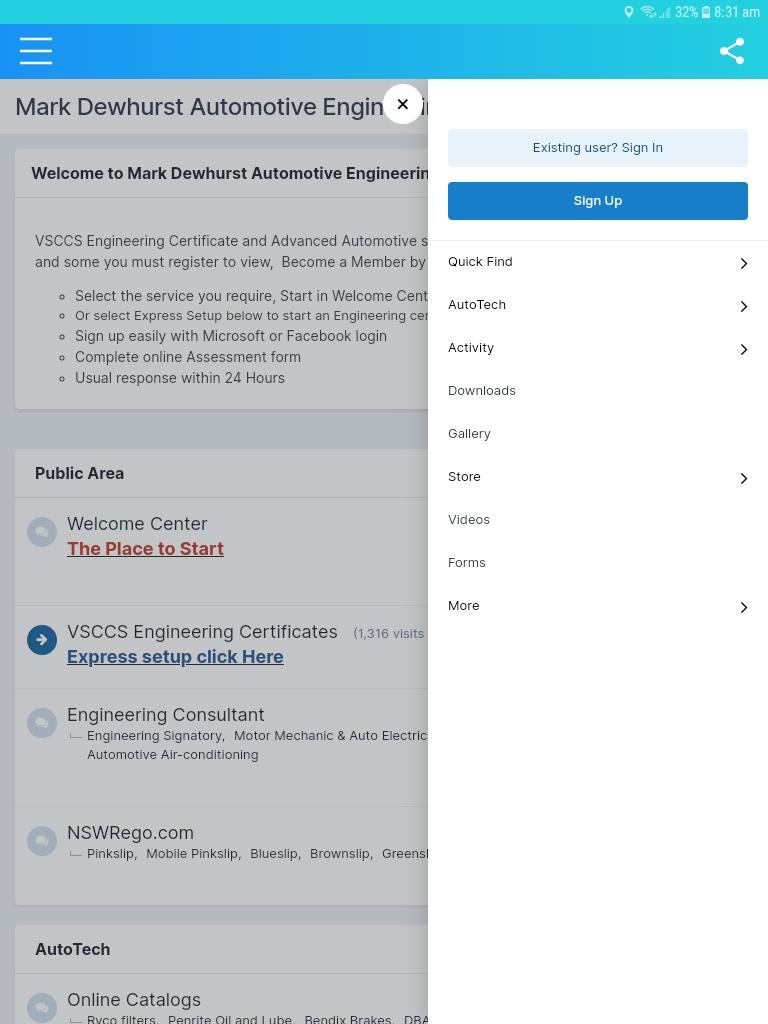This screenshot has height=1024, width=768.
Task: Open the NSWRego.com forum
Action: [x=131, y=833]
